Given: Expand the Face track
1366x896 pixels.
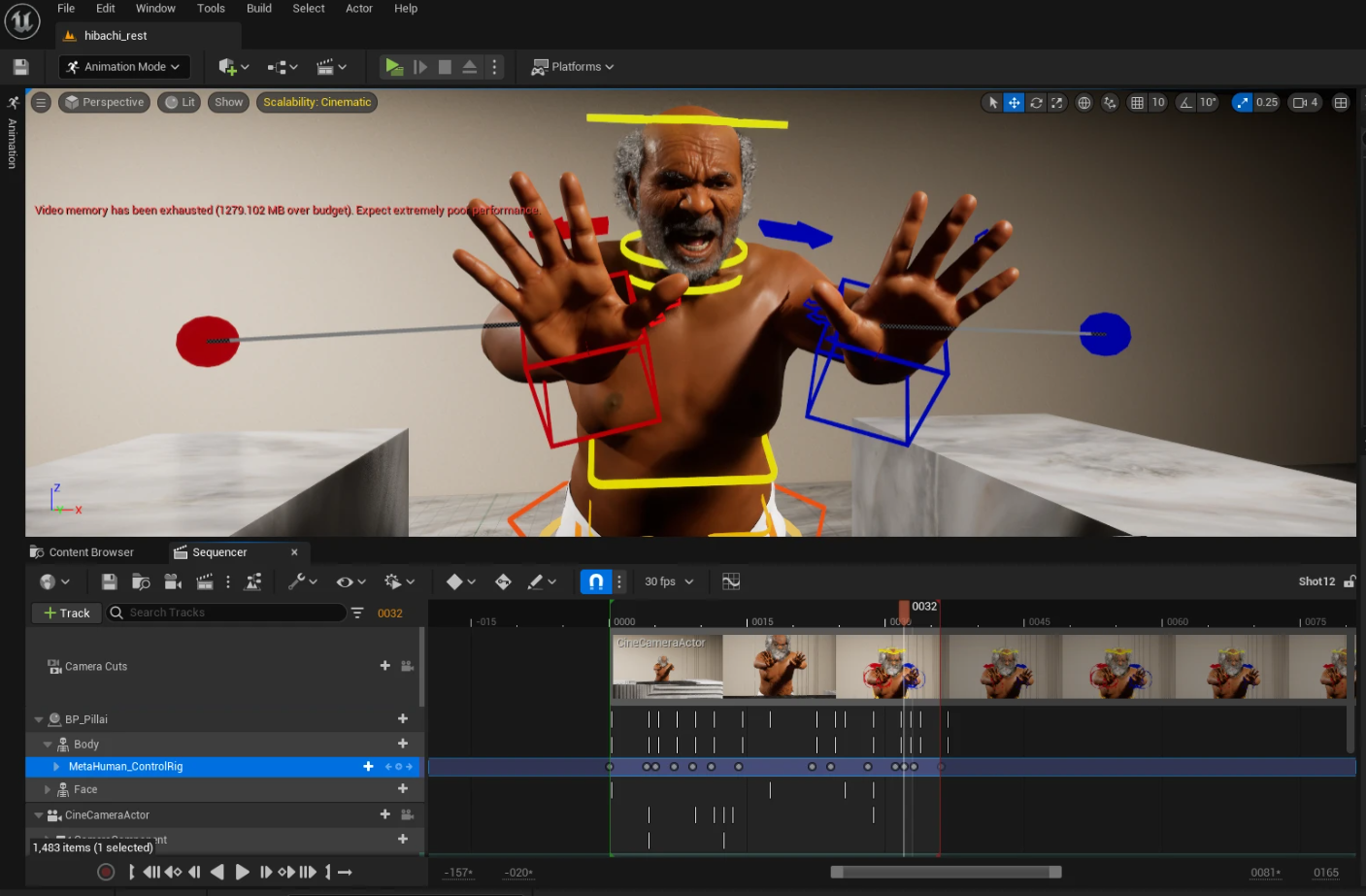Looking at the screenshot, I should (x=48, y=790).
